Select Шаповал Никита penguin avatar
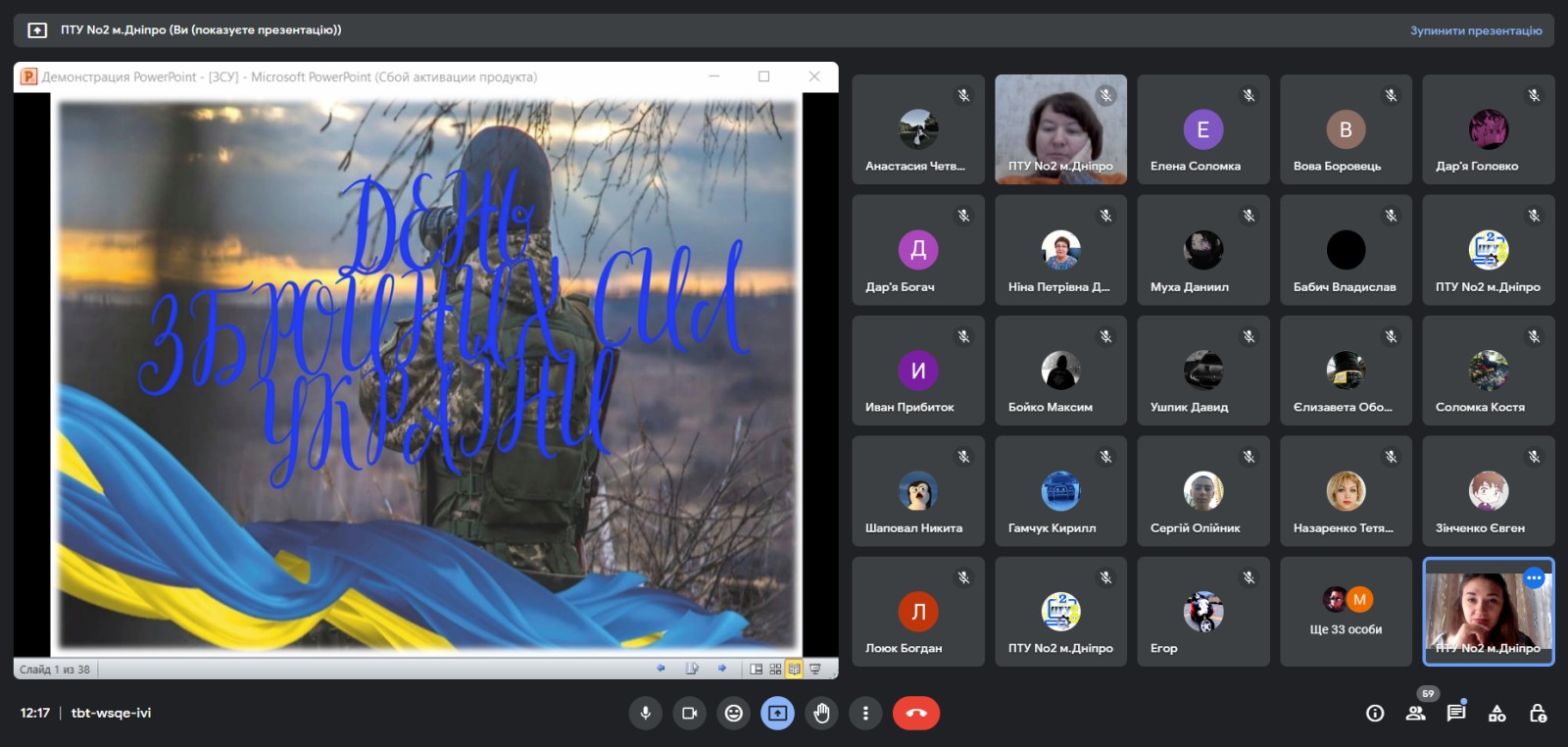The height and width of the screenshot is (747, 1568). pyautogui.click(x=918, y=491)
